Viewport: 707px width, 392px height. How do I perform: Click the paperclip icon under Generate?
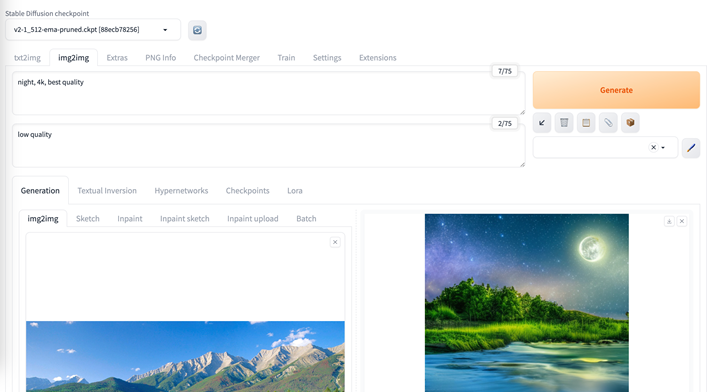(x=608, y=123)
